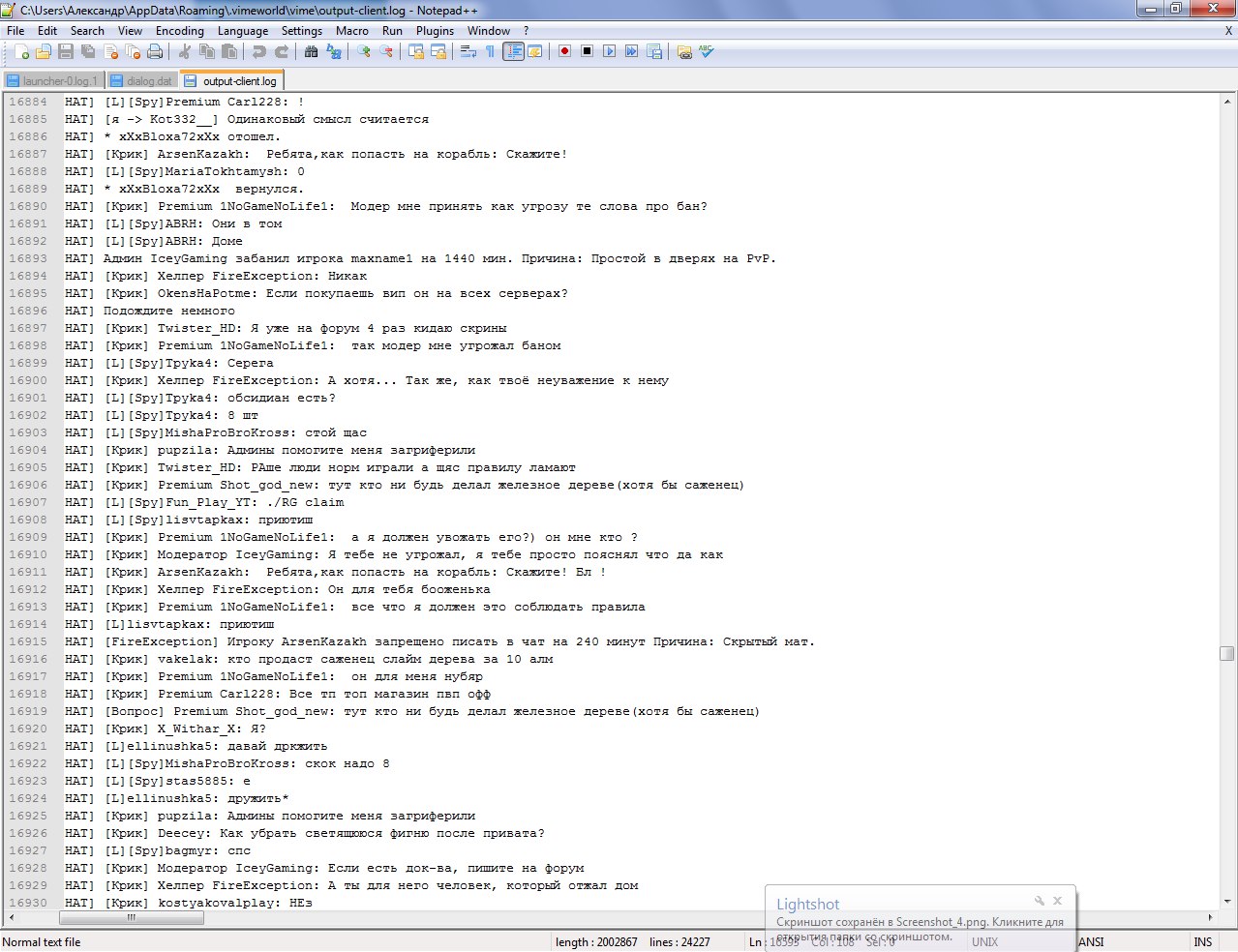Open the Plugins menu
Image resolution: width=1238 pixels, height=952 pixels.
435,30
